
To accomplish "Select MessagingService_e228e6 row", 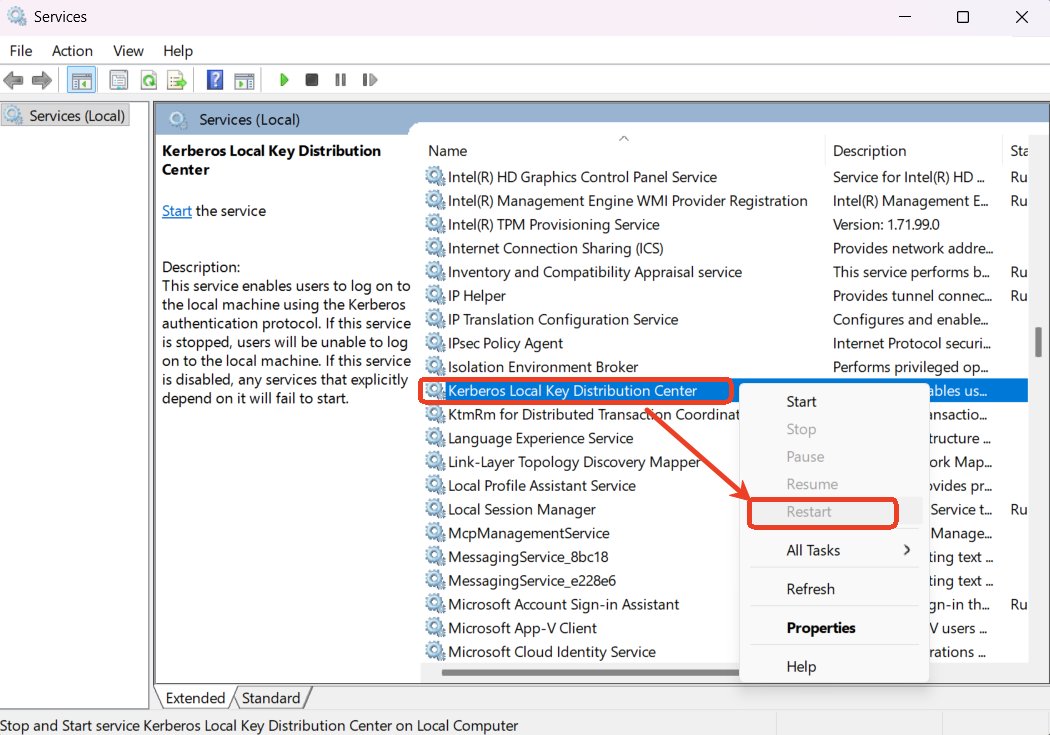I will pos(532,580).
